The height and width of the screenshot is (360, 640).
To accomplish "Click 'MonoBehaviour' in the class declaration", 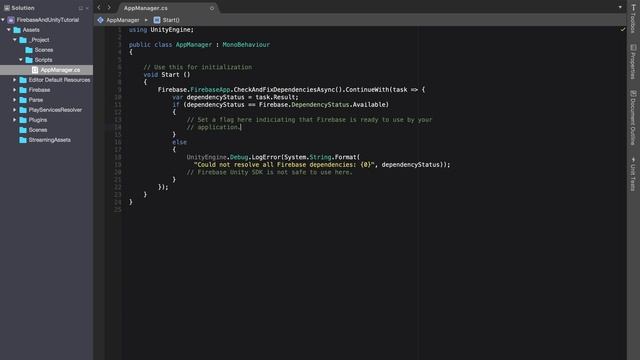I will pos(246,44).
